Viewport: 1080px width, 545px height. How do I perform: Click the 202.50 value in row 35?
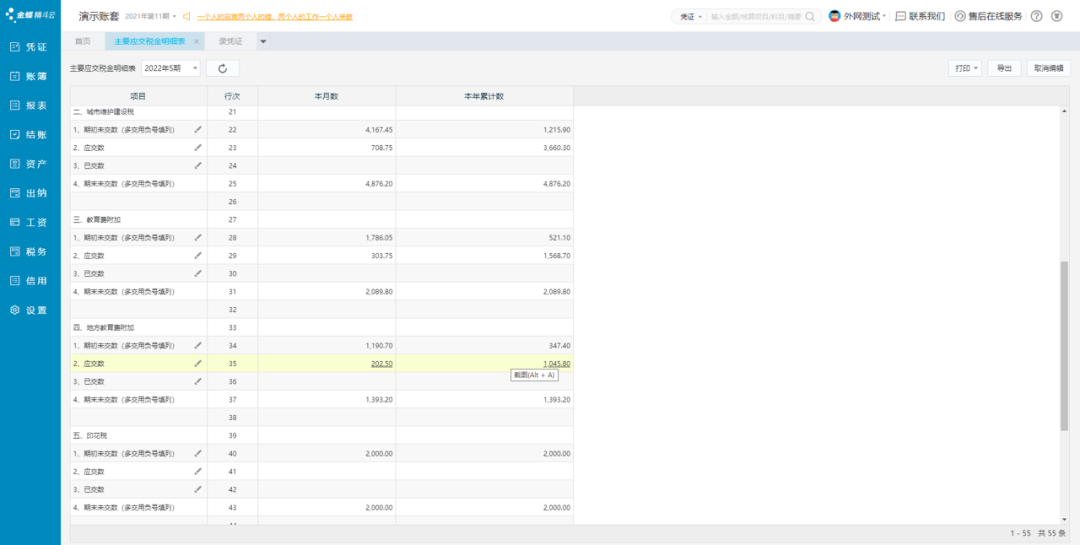coord(382,363)
